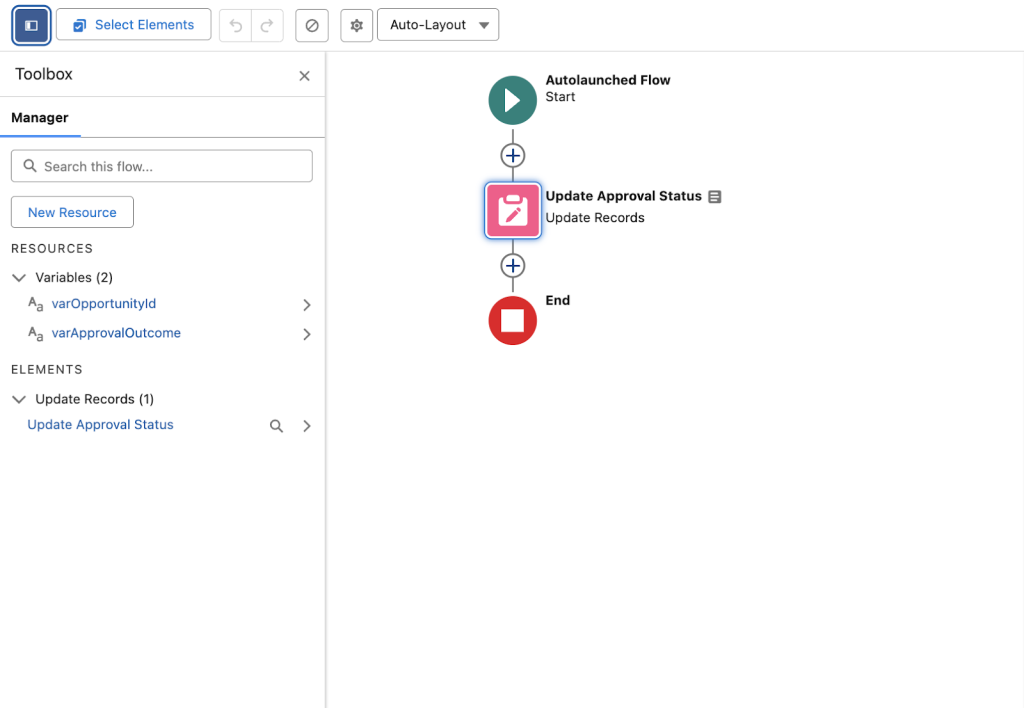The height and width of the screenshot is (708, 1024).
Task: Collapse the Variables (2) section
Action: tap(19, 278)
